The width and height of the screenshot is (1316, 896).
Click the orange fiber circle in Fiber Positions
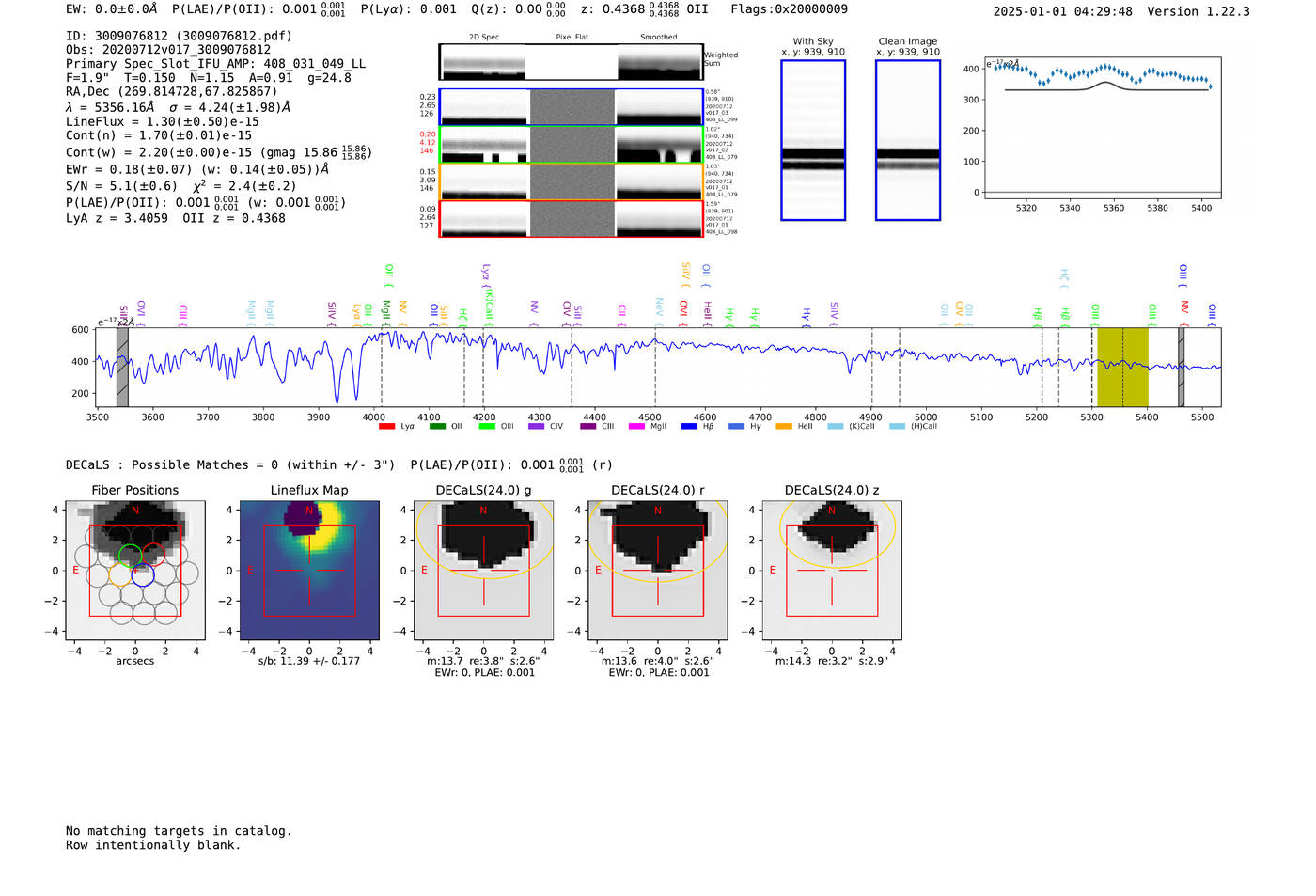tap(120, 574)
